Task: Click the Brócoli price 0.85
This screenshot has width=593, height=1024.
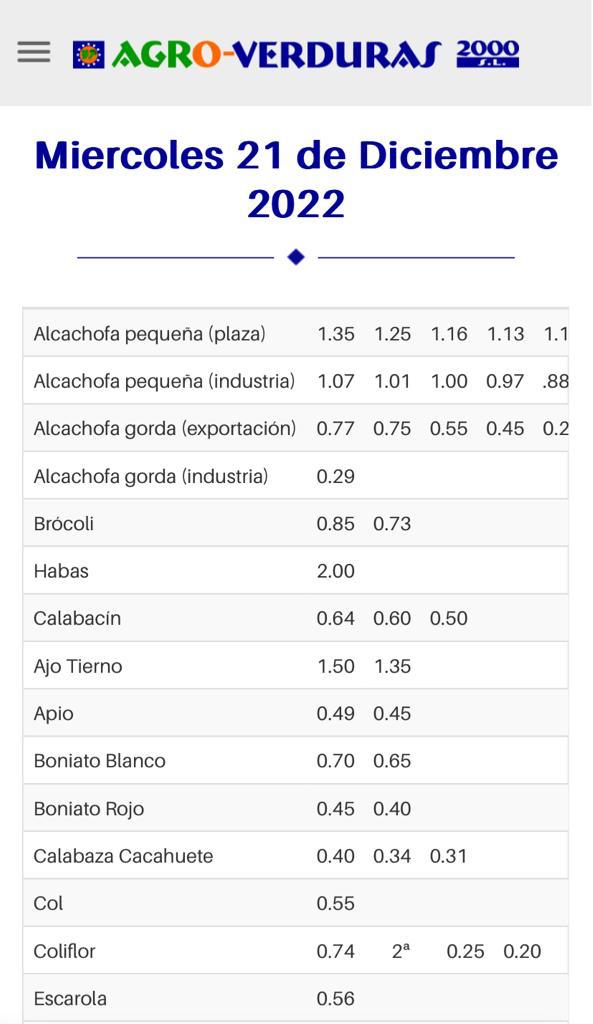Action: click(x=336, y=524)
